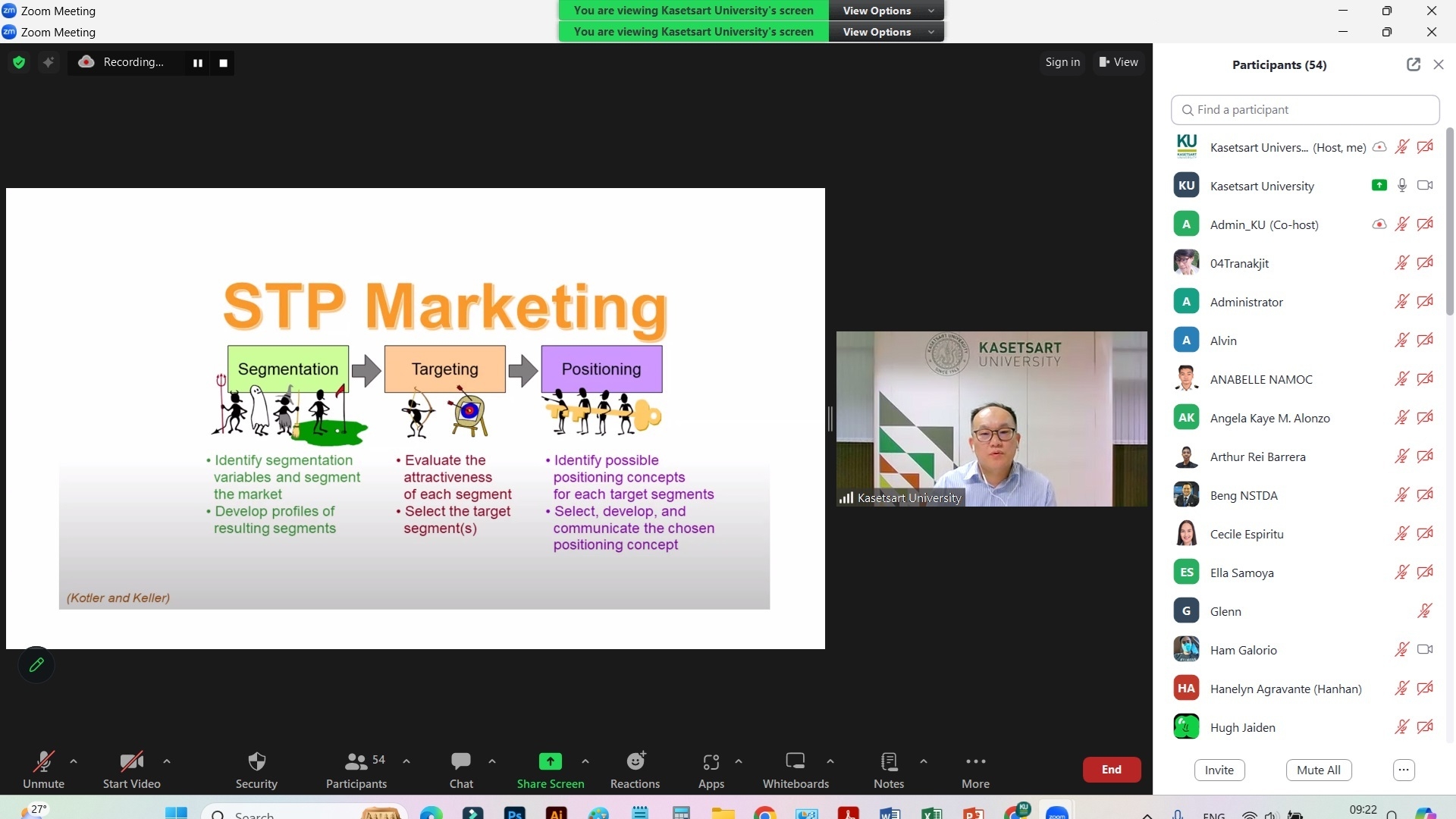Screen dimensions: 1456x819
Task: Click the annotate pencil icon
Action: (x=36, y=665)
